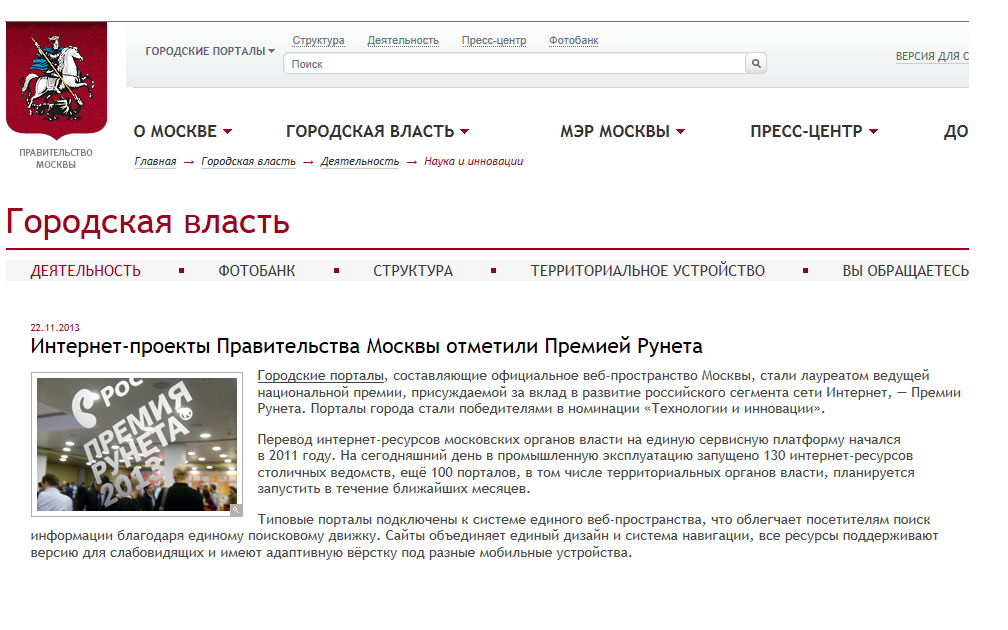Click the article headline about Премия Рунета
Screen dimensions: 1008x630
click(366, 346)
